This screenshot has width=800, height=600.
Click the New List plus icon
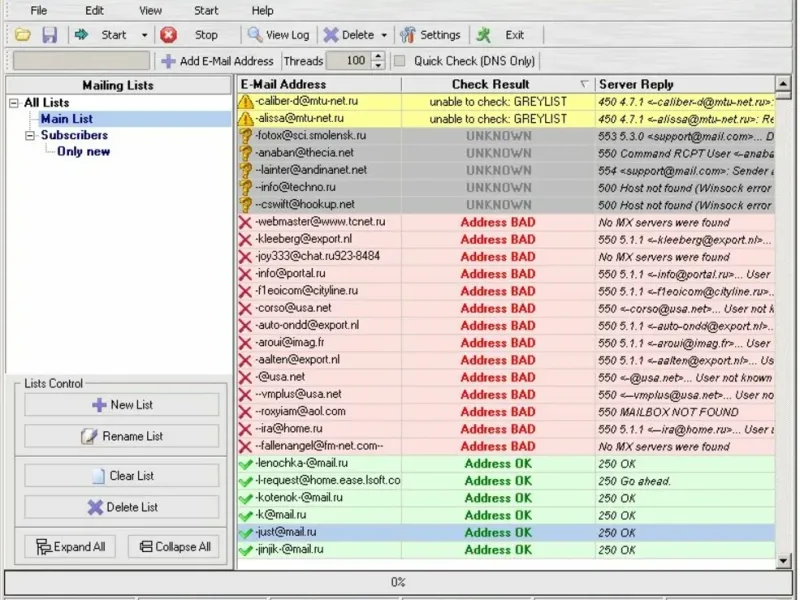(x=99, y=405)
